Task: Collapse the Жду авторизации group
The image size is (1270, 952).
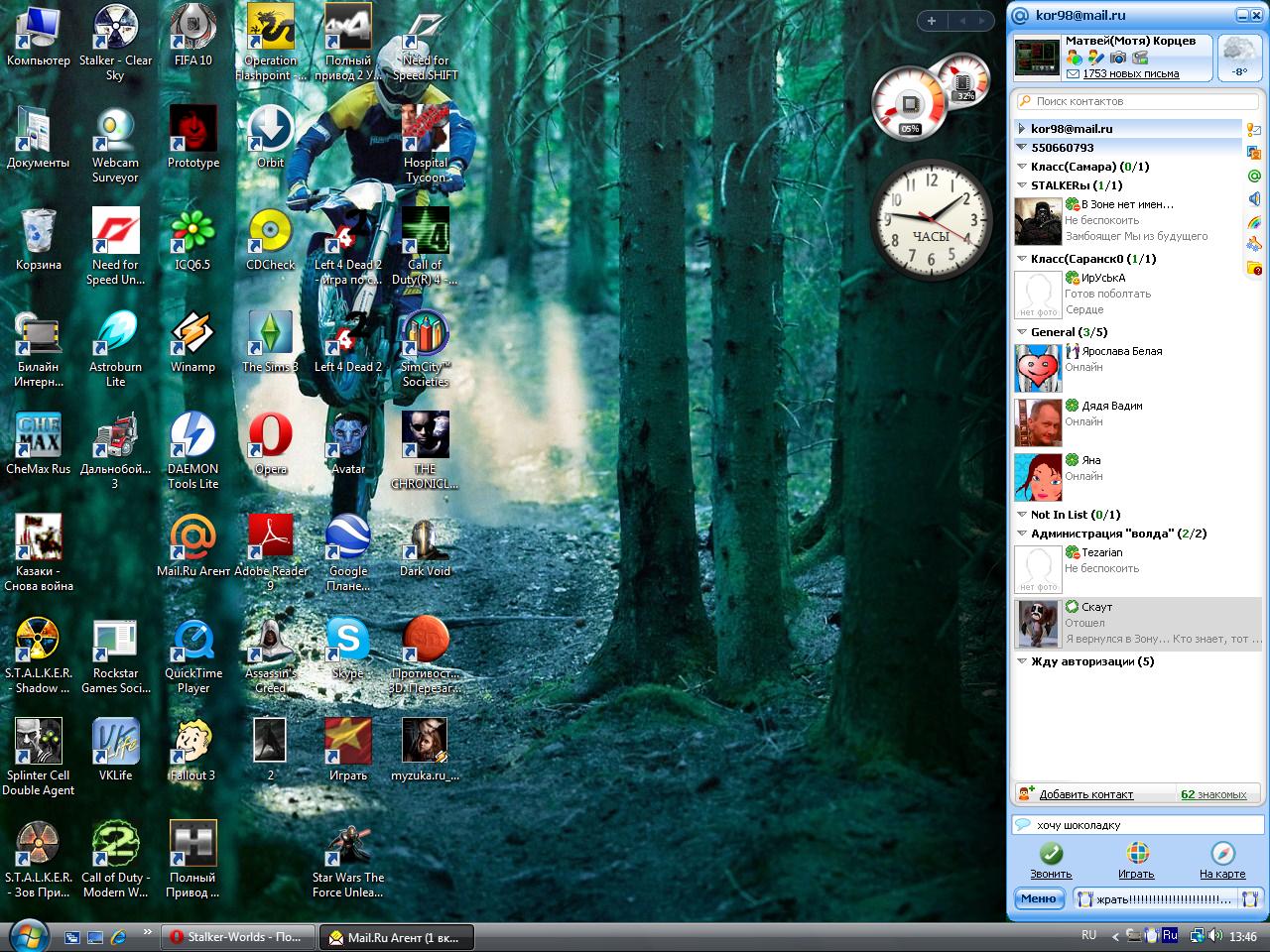Action: click(1022, 661)
